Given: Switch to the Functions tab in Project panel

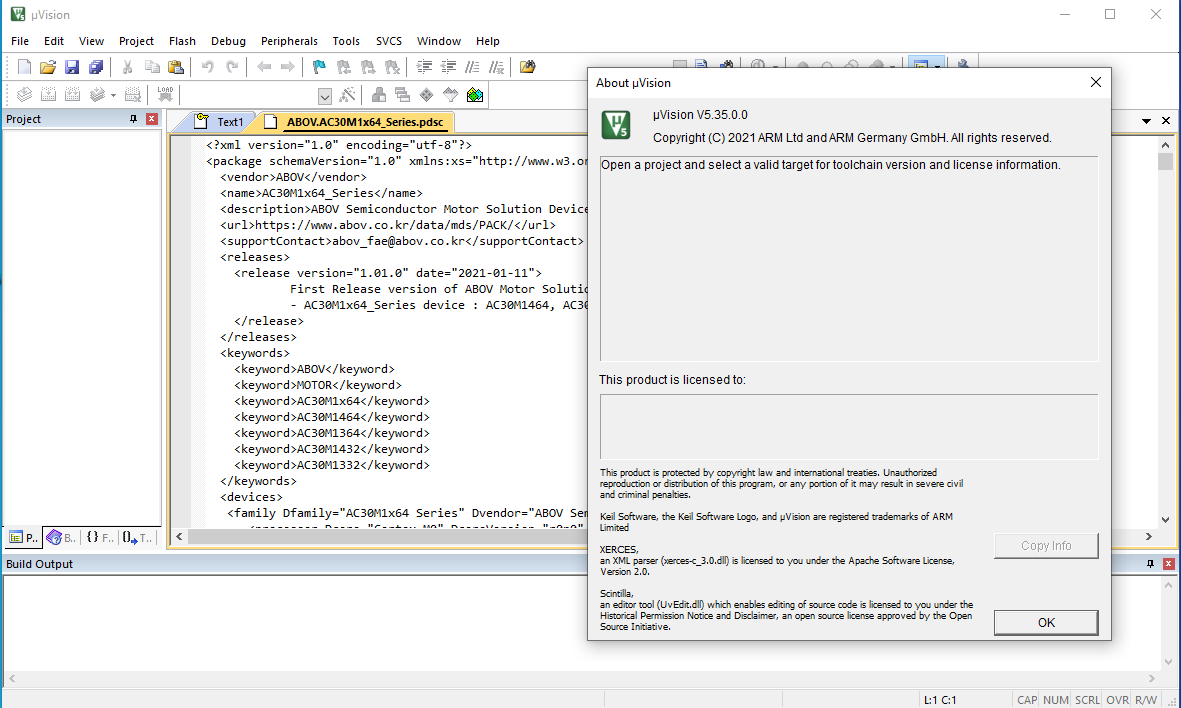Looking at the screenshot, I should 99,537.
